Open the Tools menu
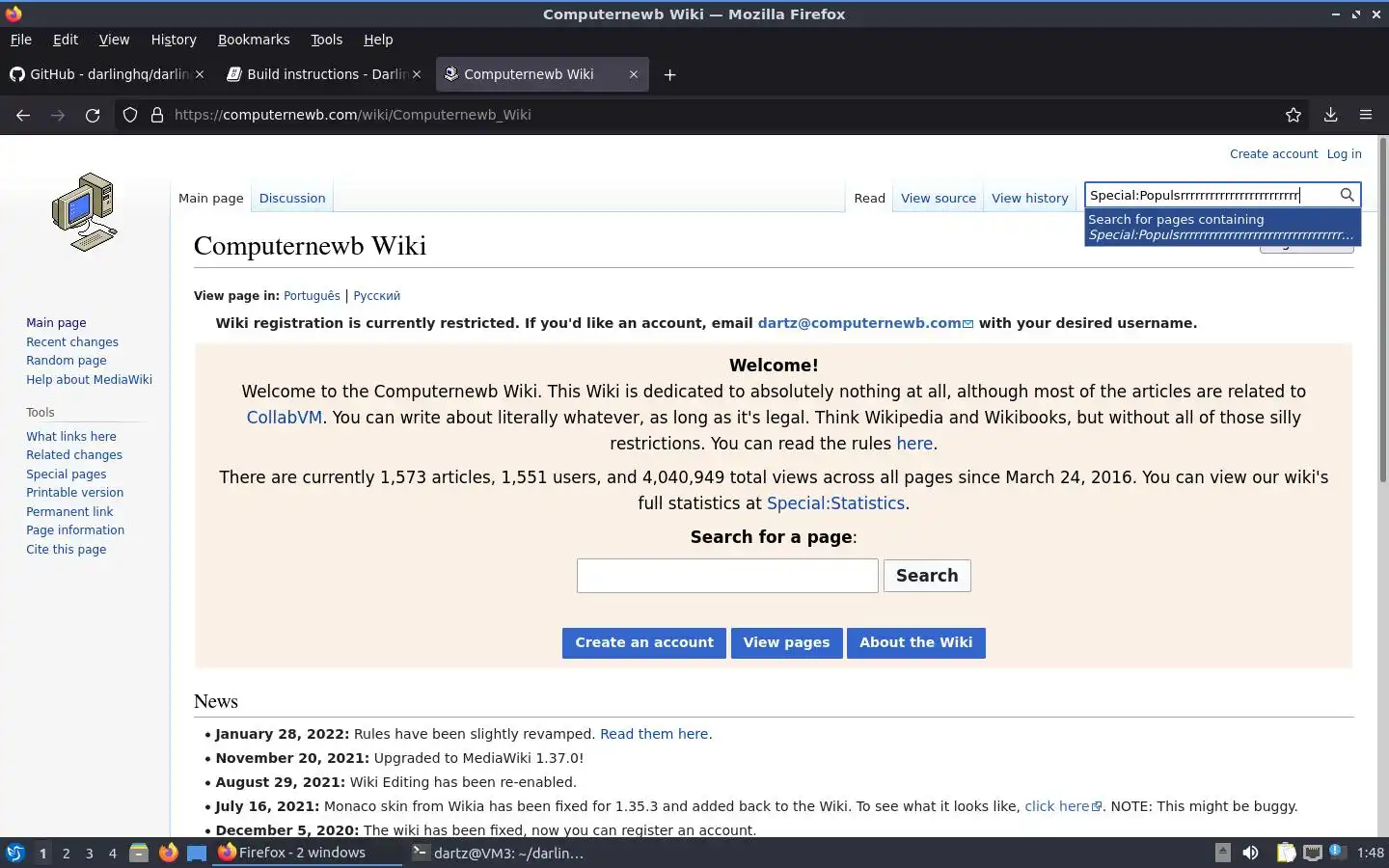 click(x=326, y=40)
